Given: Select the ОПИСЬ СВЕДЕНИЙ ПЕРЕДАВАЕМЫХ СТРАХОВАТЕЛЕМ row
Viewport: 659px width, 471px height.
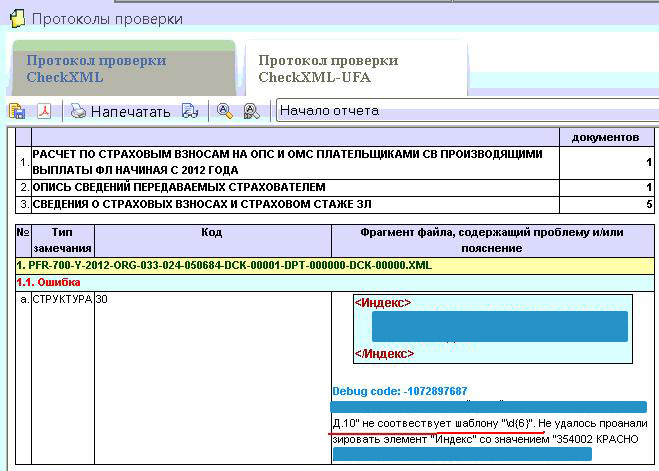Looking at the screenshot, I should coord(335,187).
